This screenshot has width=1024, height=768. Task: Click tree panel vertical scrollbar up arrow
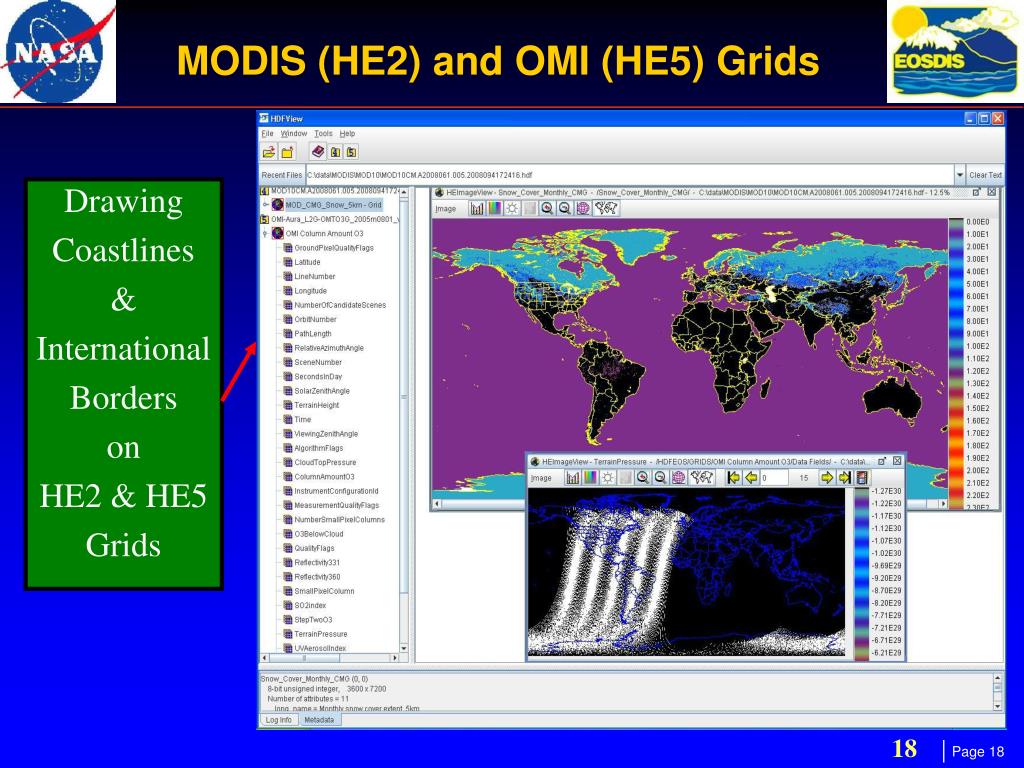coord(404,192)
